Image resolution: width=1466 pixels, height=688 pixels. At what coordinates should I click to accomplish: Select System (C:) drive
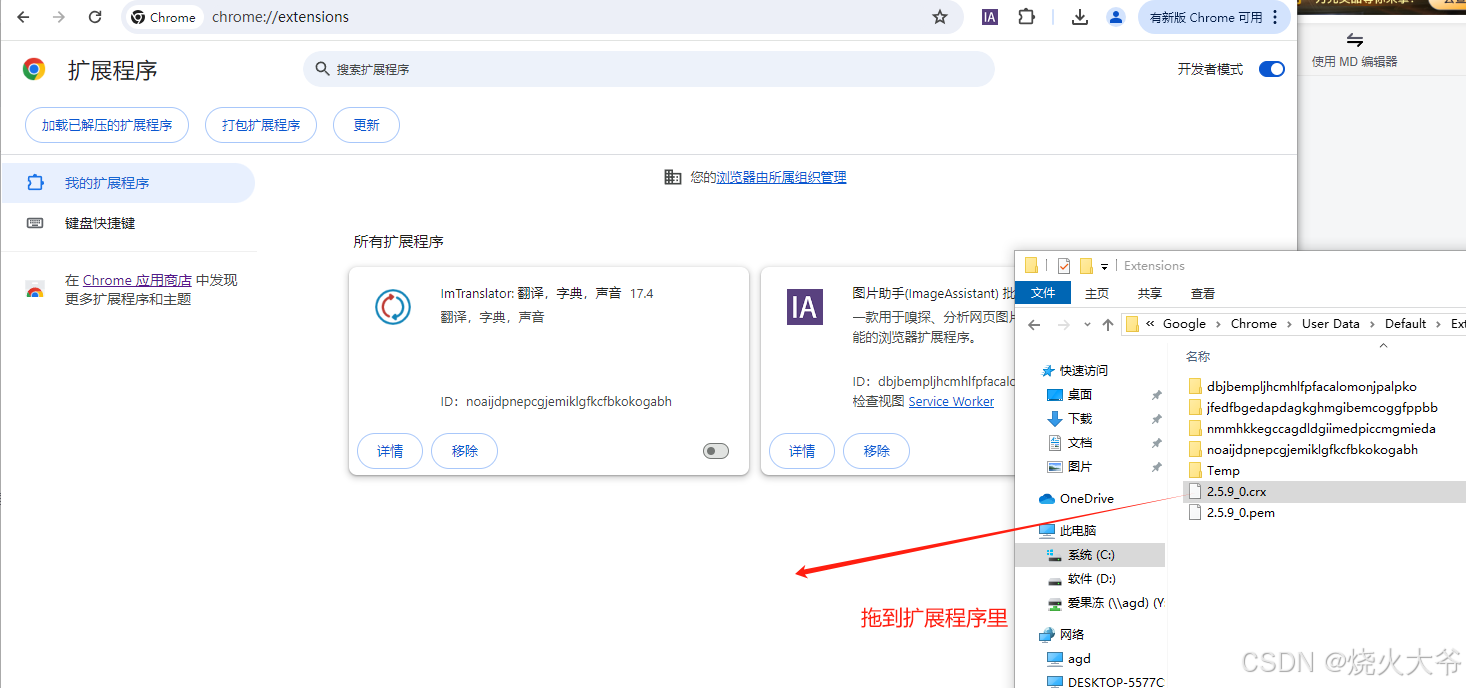[1090, 554]
